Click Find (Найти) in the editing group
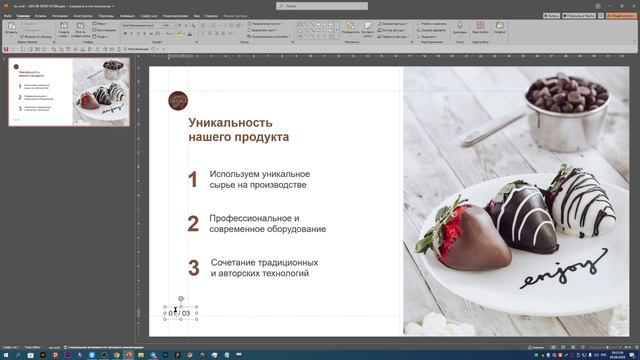The width and height of the screenshot is (640, 360). coord(431,24)
